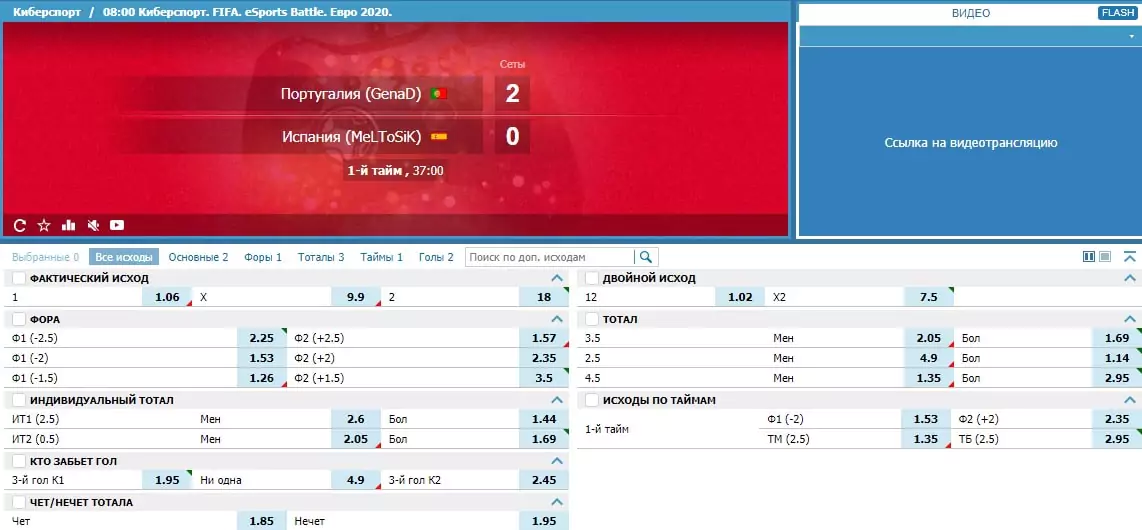Bet Ни одна at 4.9
This screenshot has height=530, width=1142.
point(355,480)
